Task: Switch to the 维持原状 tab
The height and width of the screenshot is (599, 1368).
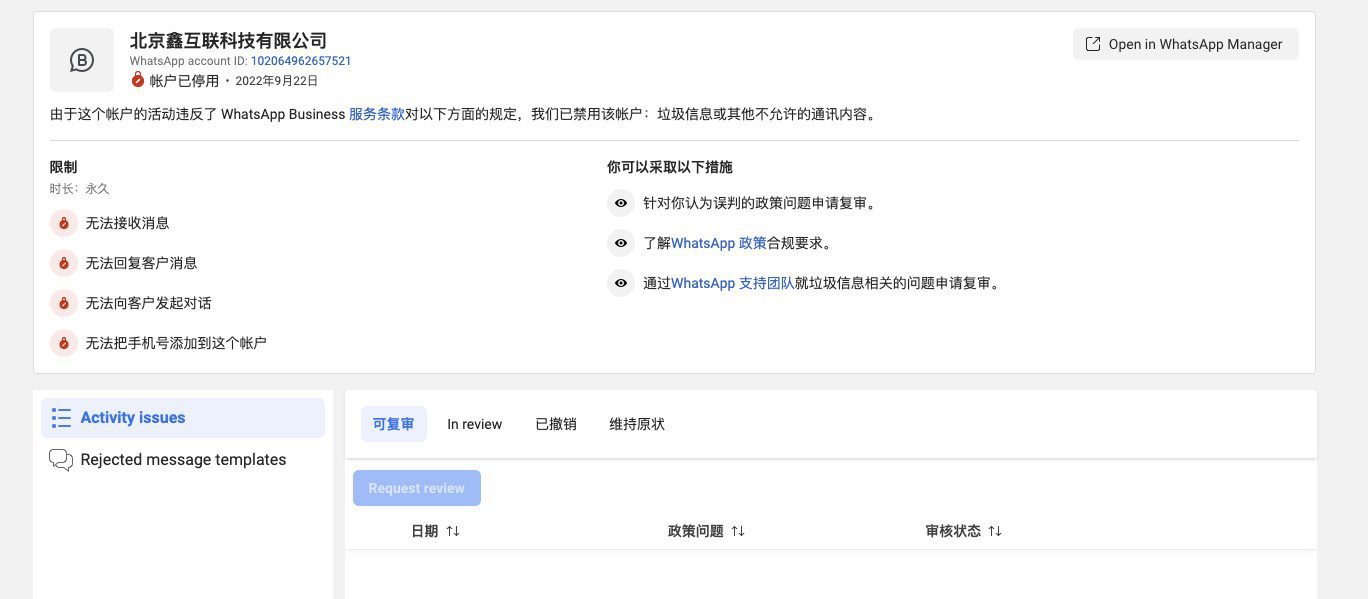Action: tap(637, 424)
